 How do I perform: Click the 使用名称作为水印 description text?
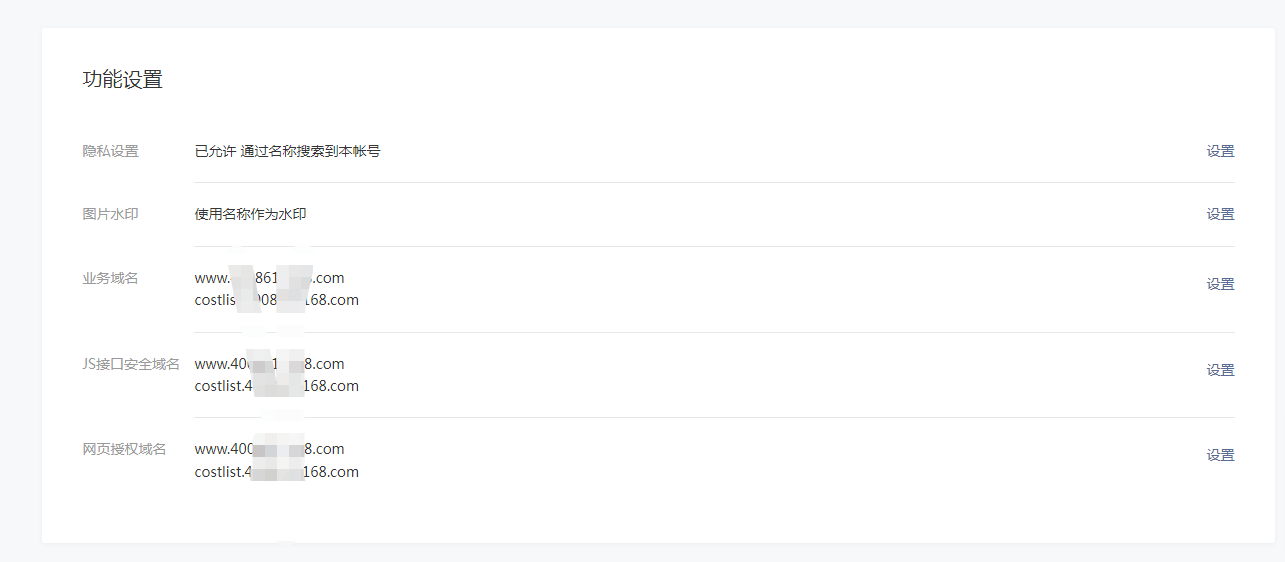coord(250,214)
